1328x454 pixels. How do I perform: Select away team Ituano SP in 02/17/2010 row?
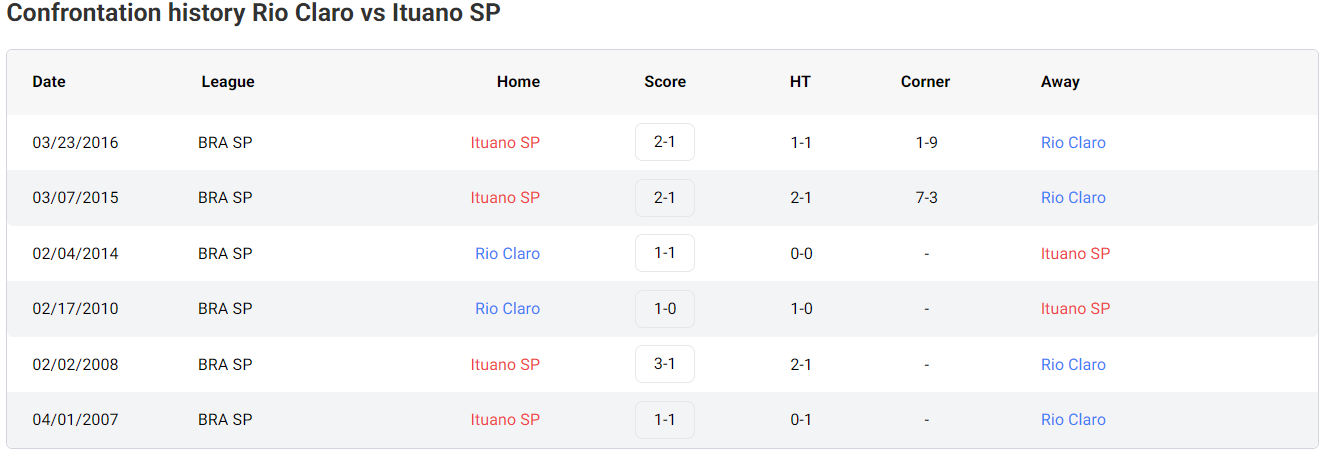(x=1075, y=309)
